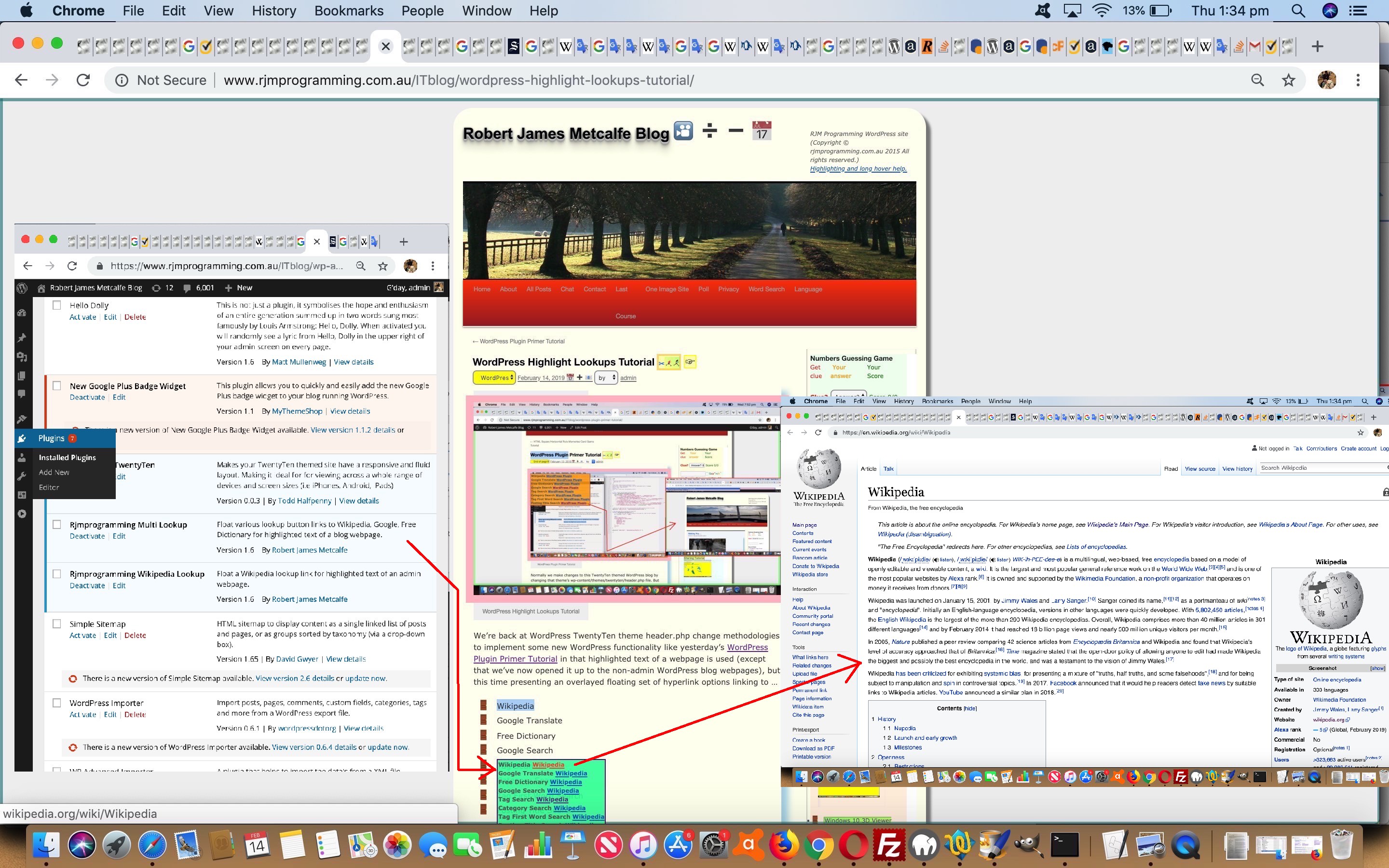Click 'Google Search' list item in post
The image size is (1389, 868).
click(x=525, y=750)
